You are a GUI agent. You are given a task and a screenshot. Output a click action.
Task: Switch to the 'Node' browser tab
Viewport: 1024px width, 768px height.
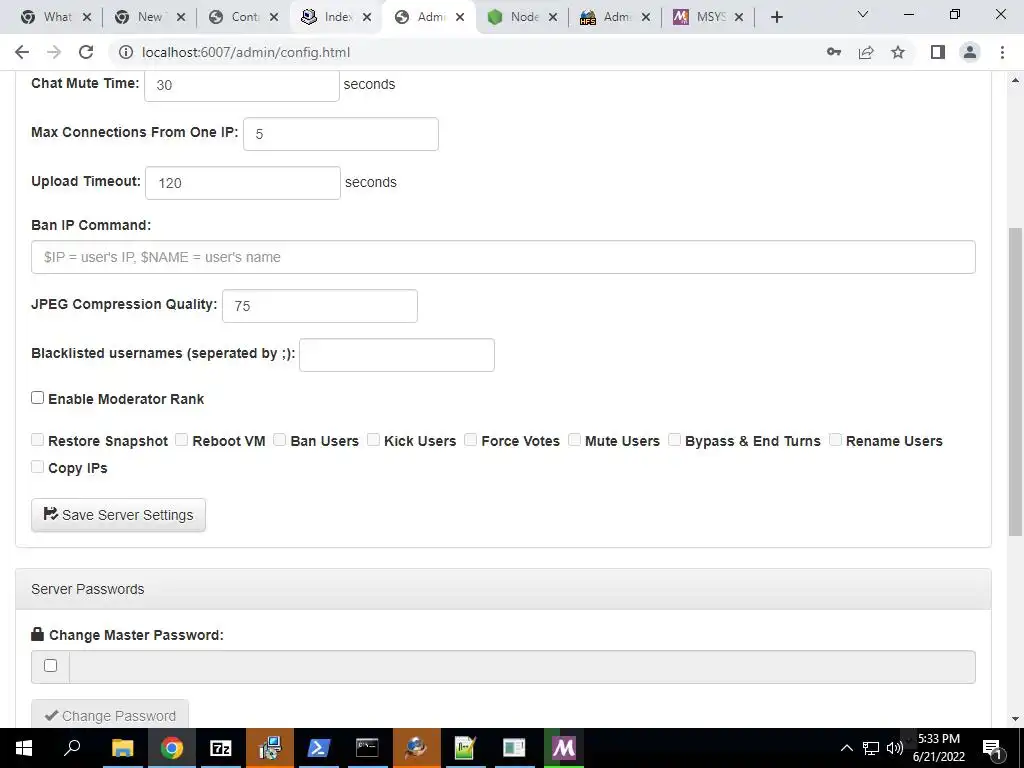point(523,17)
